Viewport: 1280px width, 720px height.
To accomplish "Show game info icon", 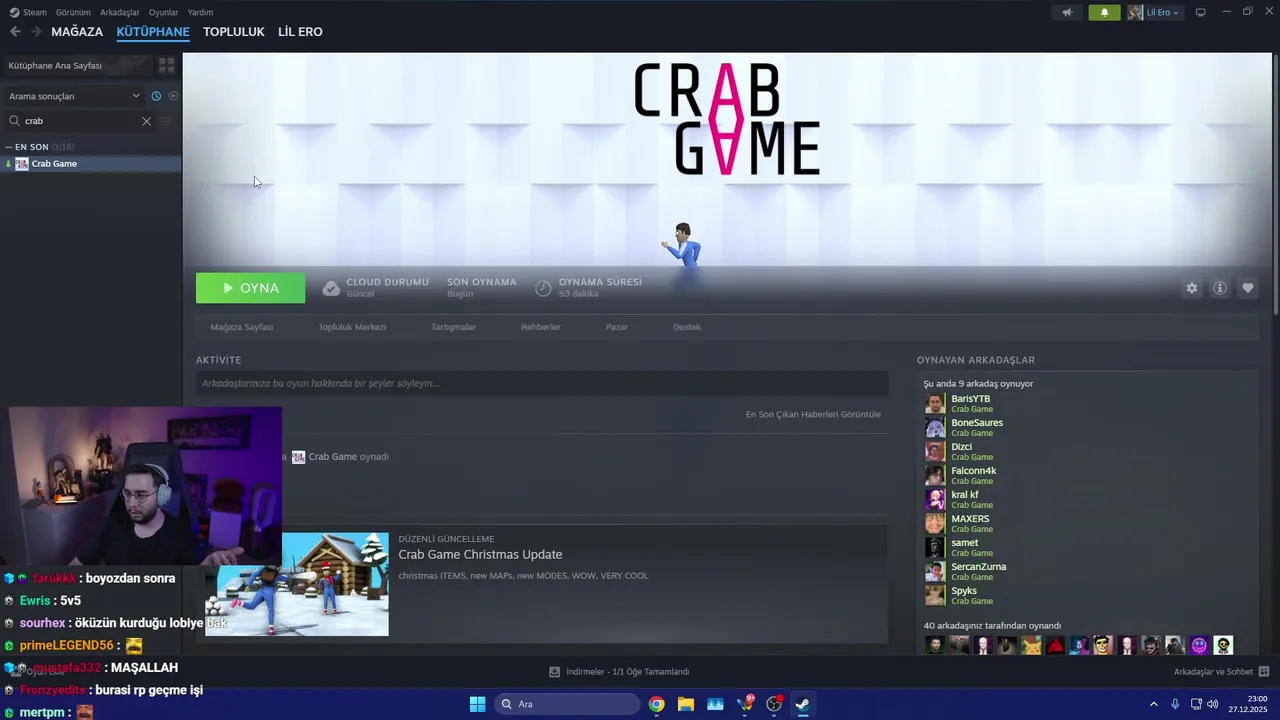I will click(x=1220, y=288).
